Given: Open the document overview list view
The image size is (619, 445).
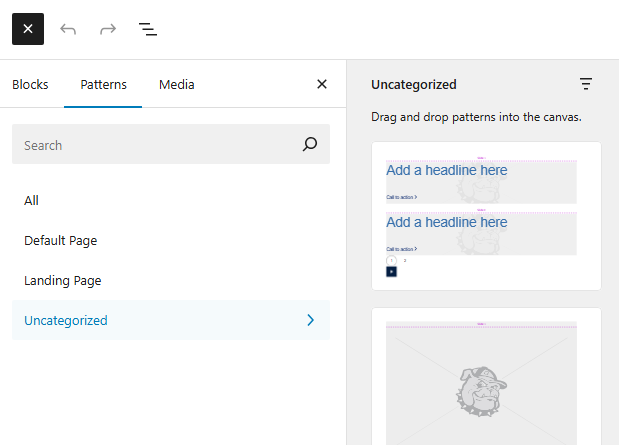Looking at the screenshot, I should pyautogui.click(x=148, y=29).
